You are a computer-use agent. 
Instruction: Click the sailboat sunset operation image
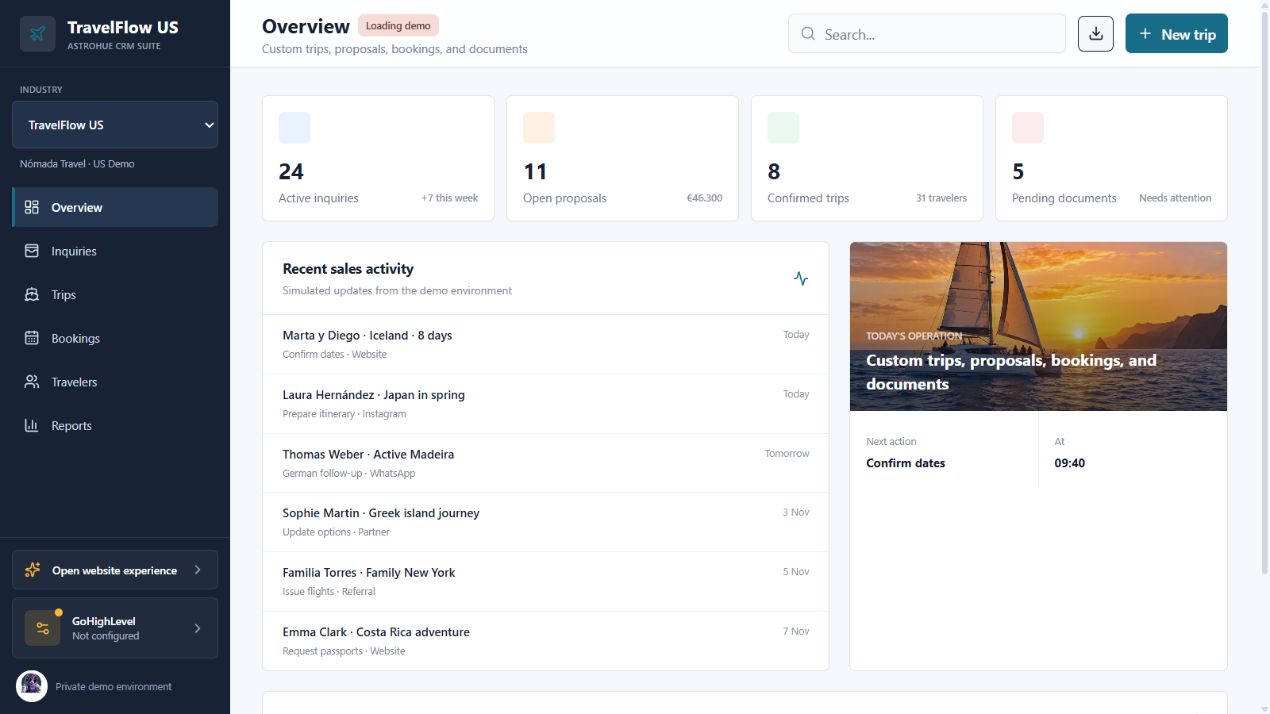point(1038,326)
